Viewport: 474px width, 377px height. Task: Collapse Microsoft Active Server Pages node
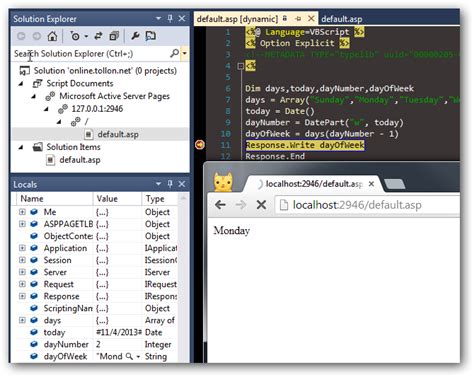tap(34, 96)
